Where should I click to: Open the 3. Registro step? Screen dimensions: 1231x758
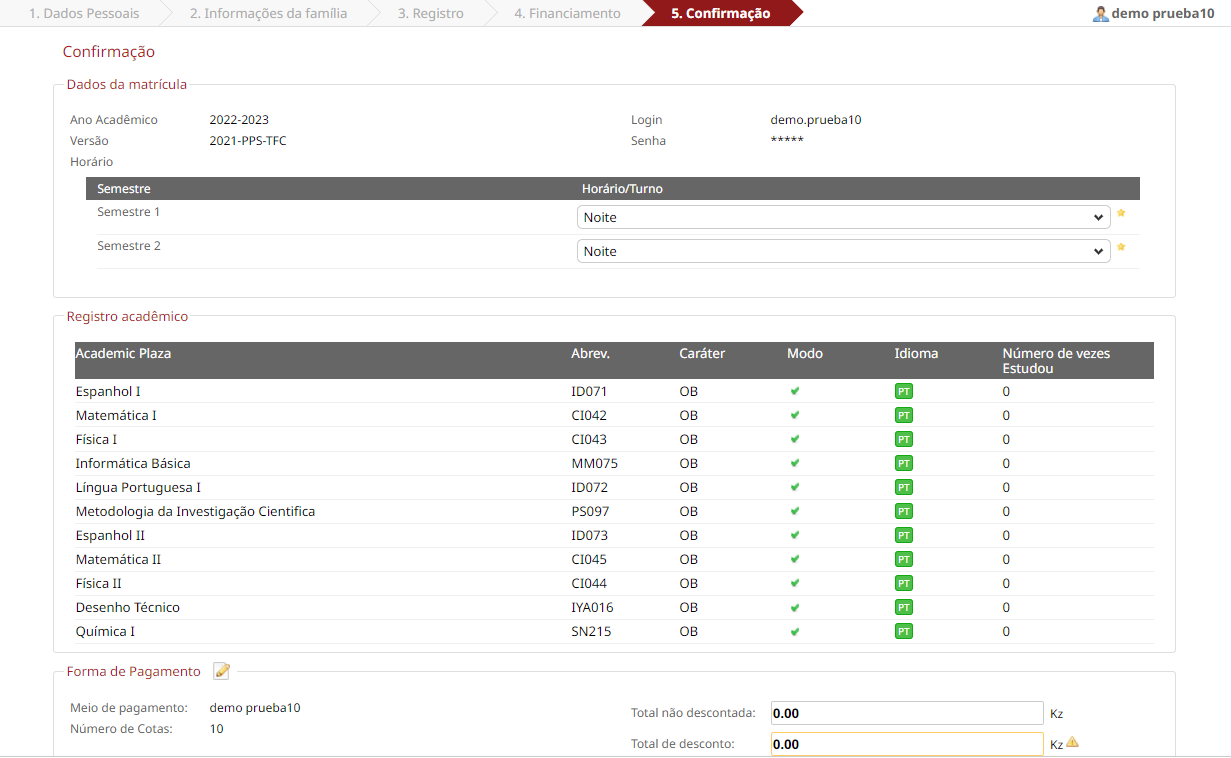430,14
